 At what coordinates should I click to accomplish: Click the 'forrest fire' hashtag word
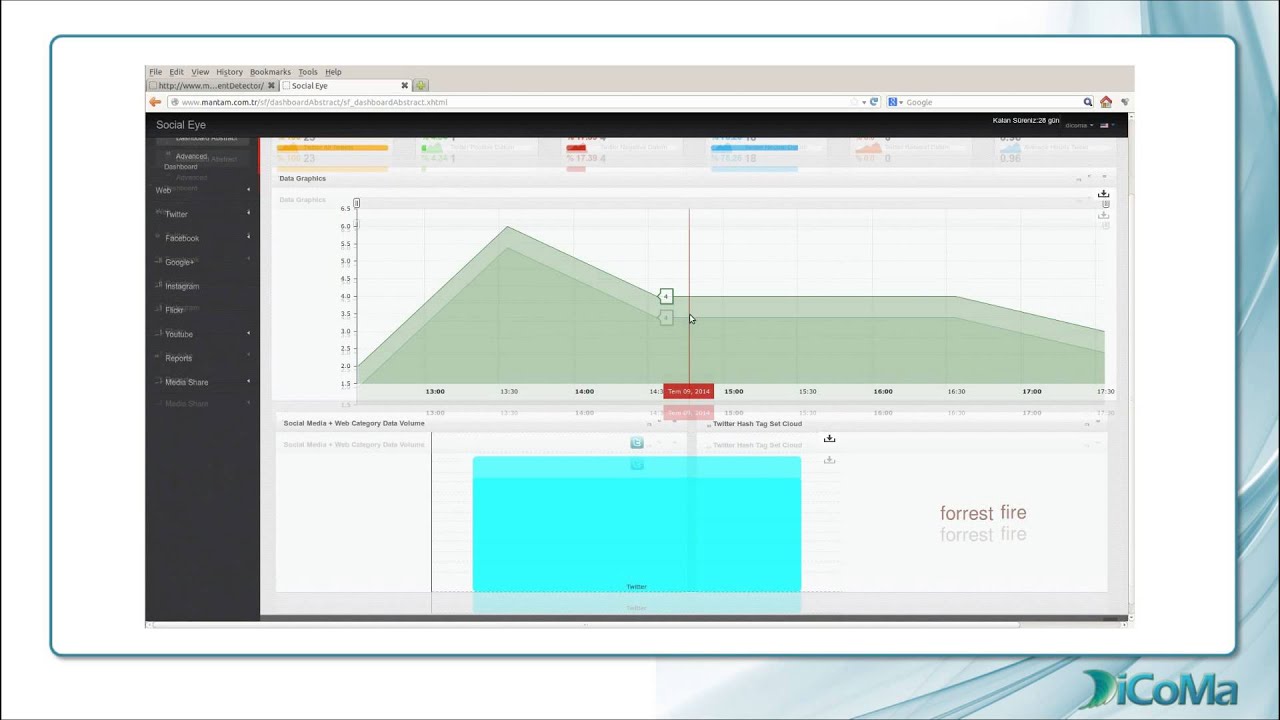tap(983, 513)
